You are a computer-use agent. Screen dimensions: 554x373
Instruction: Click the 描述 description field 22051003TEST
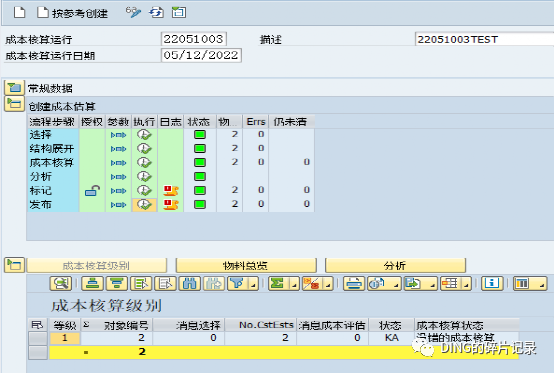484,39
